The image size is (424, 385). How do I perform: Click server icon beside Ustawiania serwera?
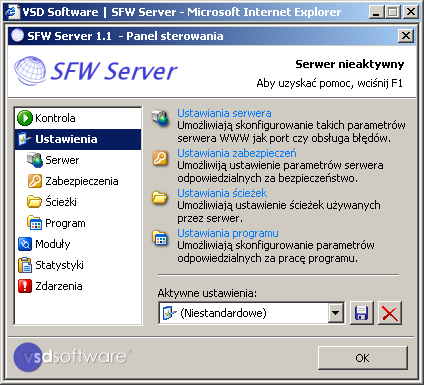pos(160,118)
